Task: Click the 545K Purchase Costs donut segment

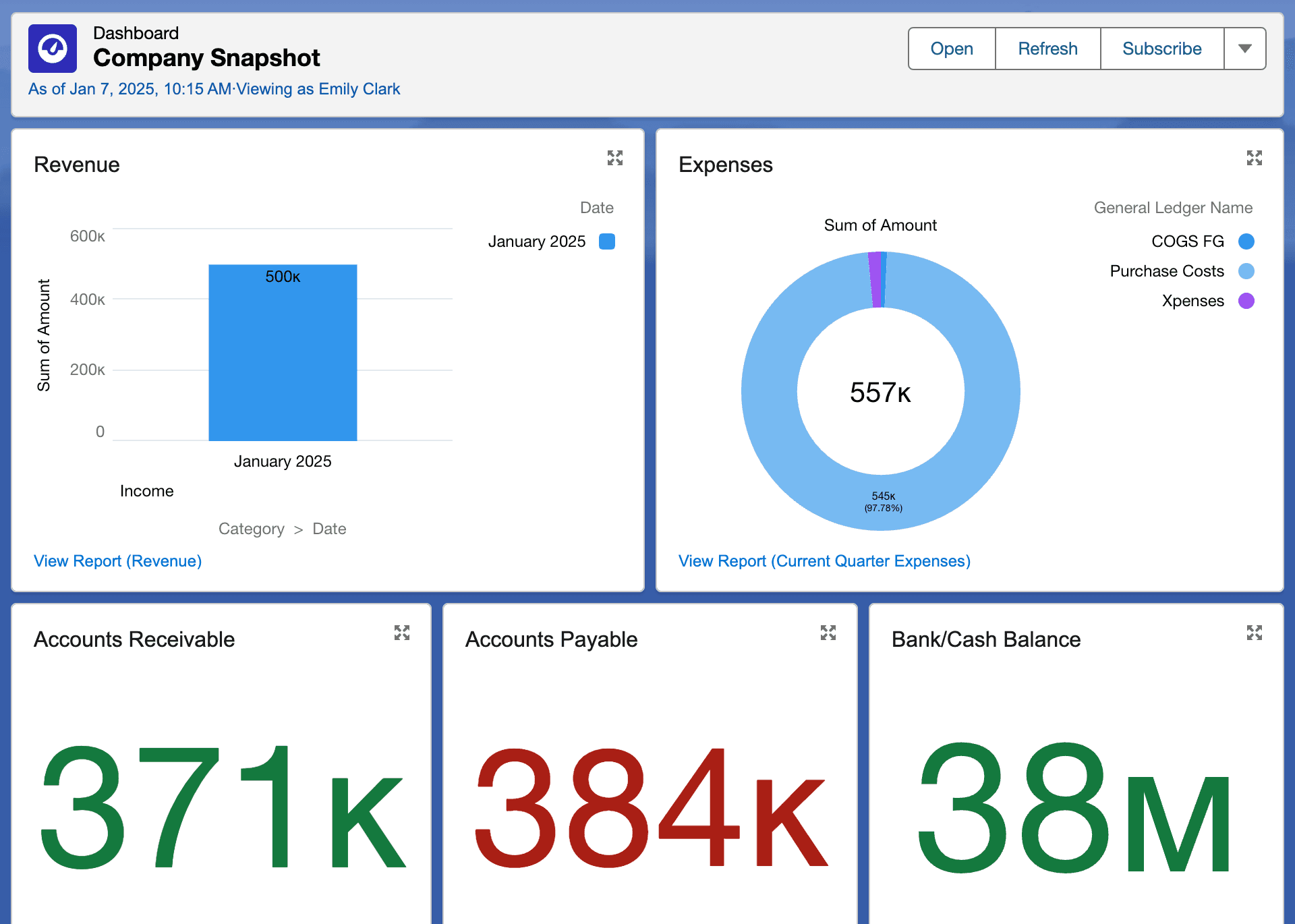Action: (x=883, y=501)
